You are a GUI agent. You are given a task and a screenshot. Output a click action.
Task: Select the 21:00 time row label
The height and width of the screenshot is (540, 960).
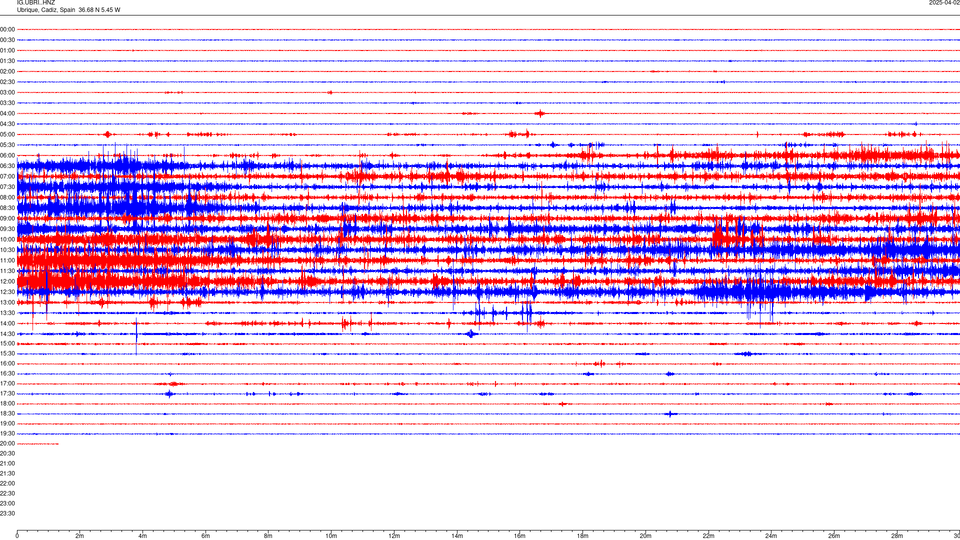7,463
